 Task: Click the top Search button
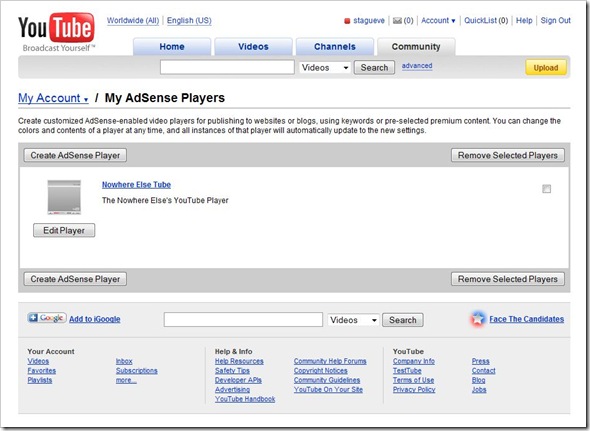tap(374, 68)
